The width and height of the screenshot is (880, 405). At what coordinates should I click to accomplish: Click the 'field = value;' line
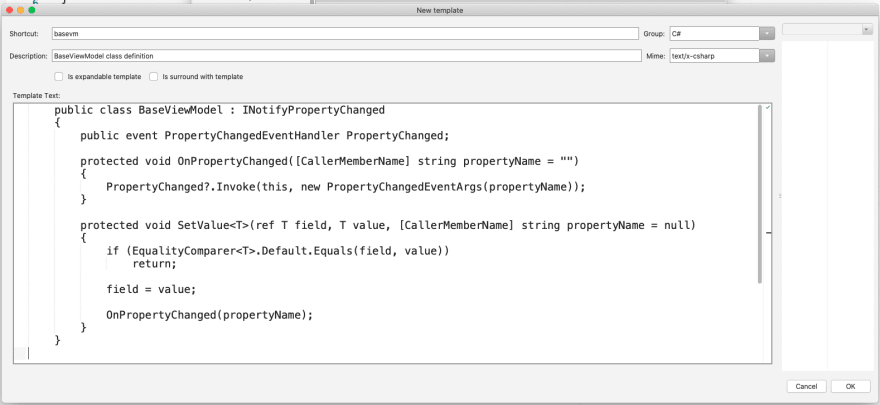click(x=151, y=289)
